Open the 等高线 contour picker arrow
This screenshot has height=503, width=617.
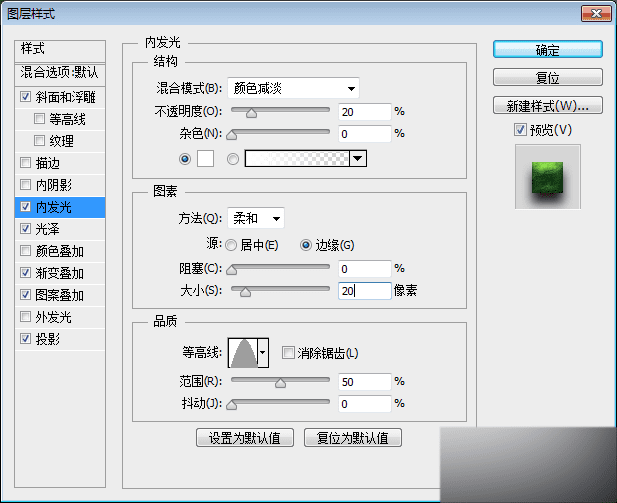263,353
